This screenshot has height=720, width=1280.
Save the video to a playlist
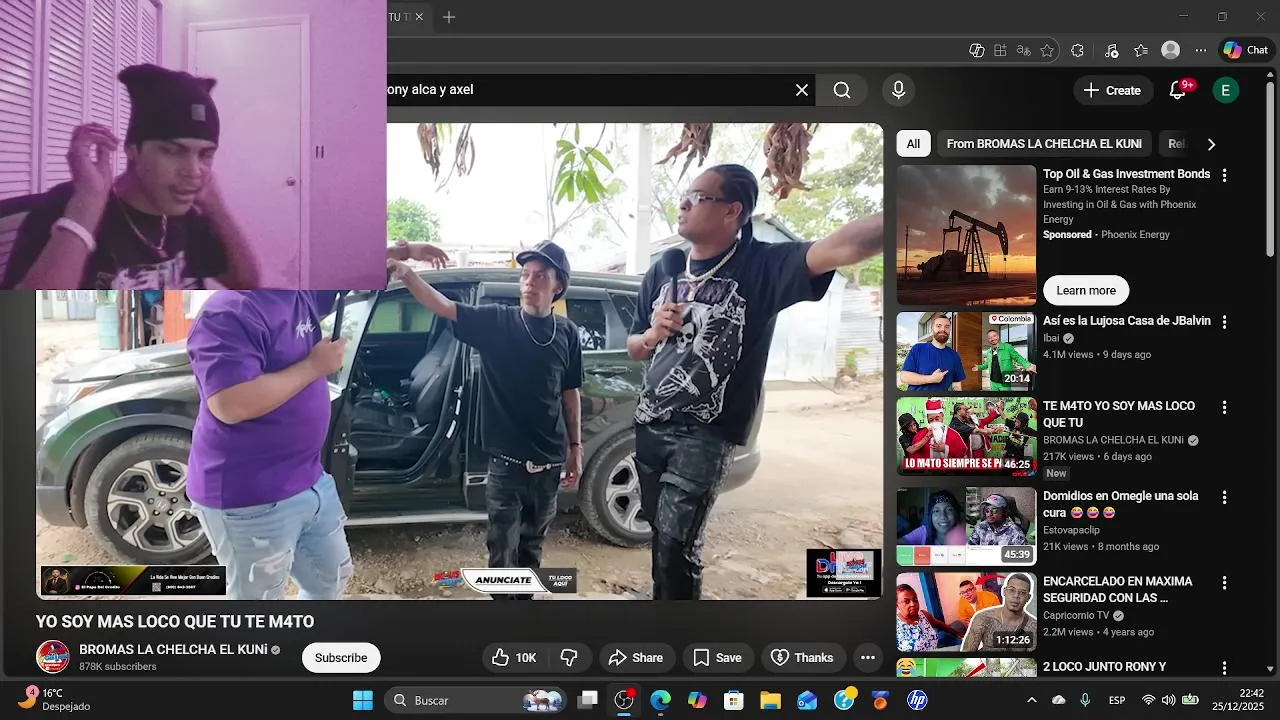[718, 657]
